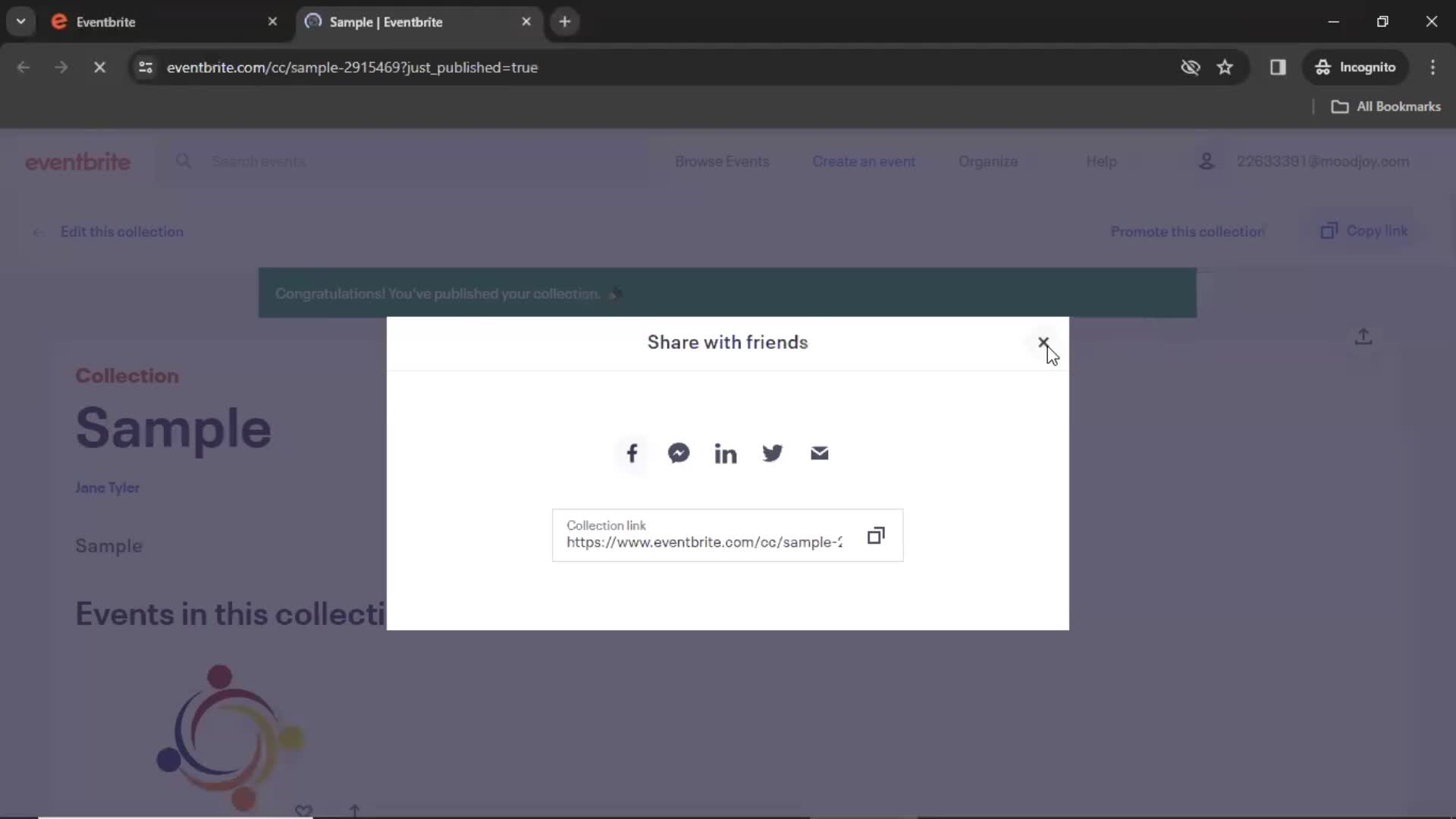
Task: Copy the collection link in dialog
Action: (876, 535)
